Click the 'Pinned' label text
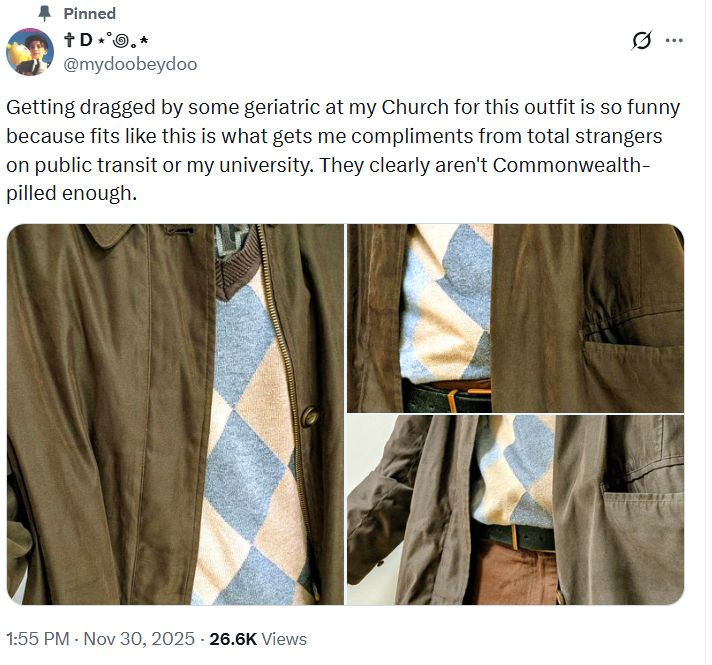This screenshot has height=665, width=712. point(89,14)
